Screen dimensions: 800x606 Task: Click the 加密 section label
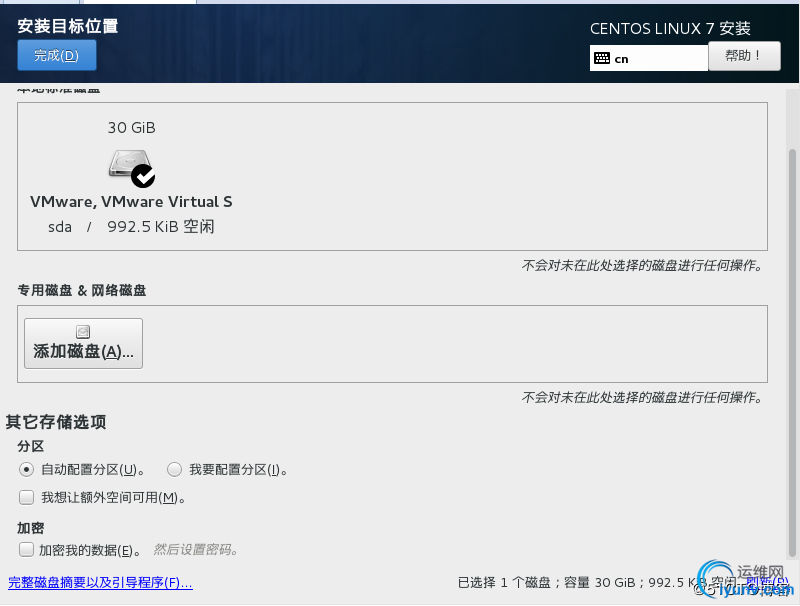[x=31, y=528]
